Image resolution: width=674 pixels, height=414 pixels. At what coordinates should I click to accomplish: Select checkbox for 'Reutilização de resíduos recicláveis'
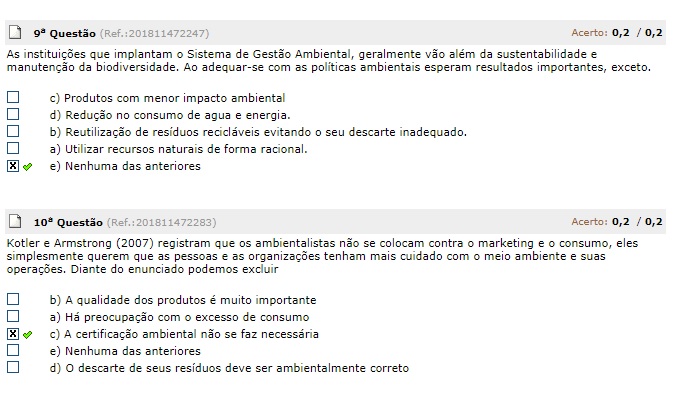pyautogui.click(x=13, y=132)
